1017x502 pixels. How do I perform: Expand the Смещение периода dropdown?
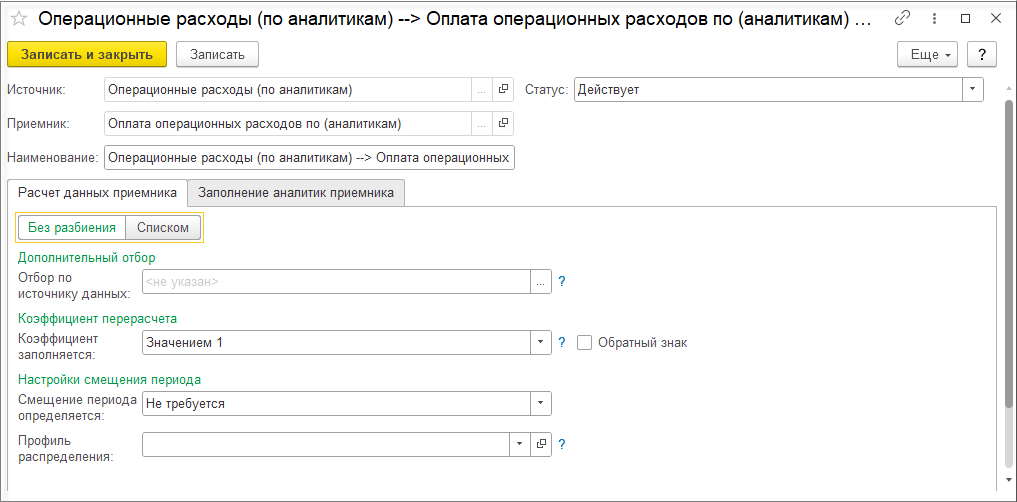541,403
